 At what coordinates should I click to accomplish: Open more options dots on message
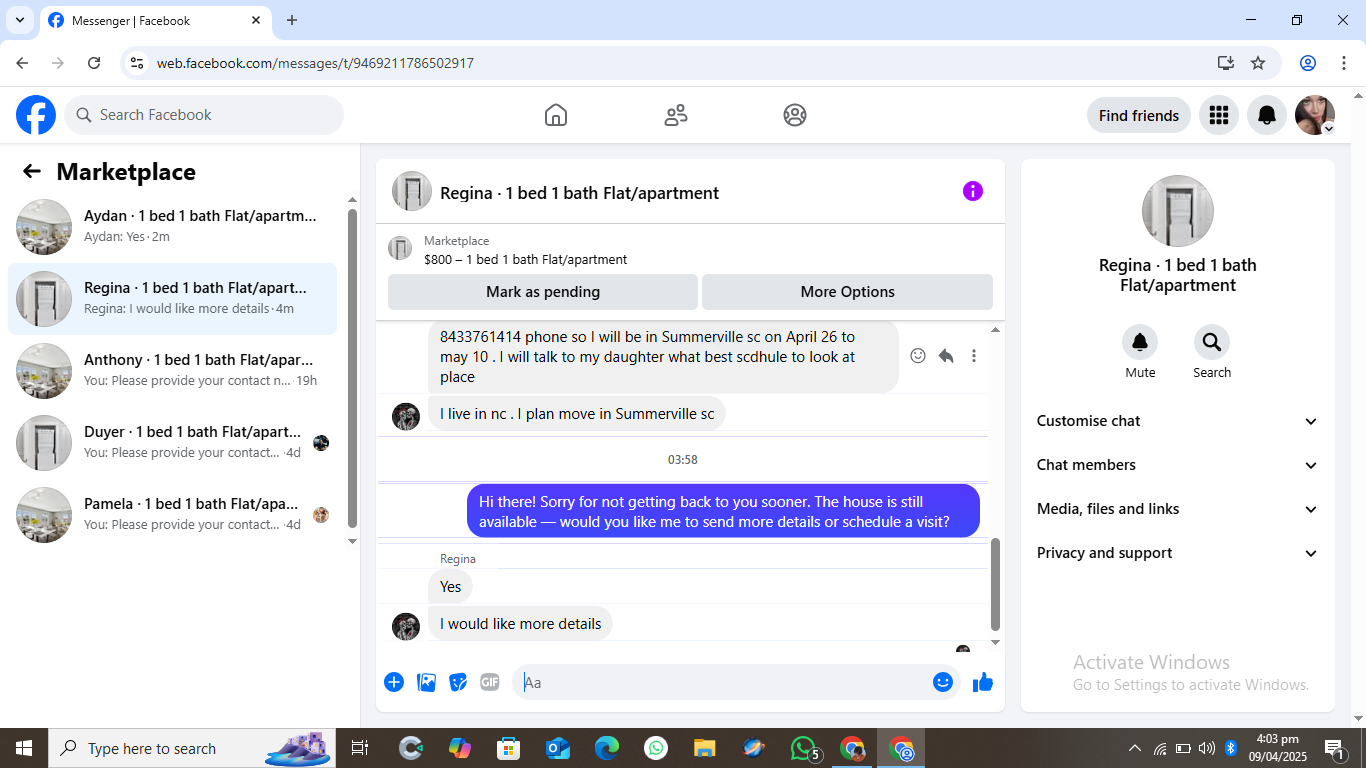pyautogui.click(x=974, y=356)
